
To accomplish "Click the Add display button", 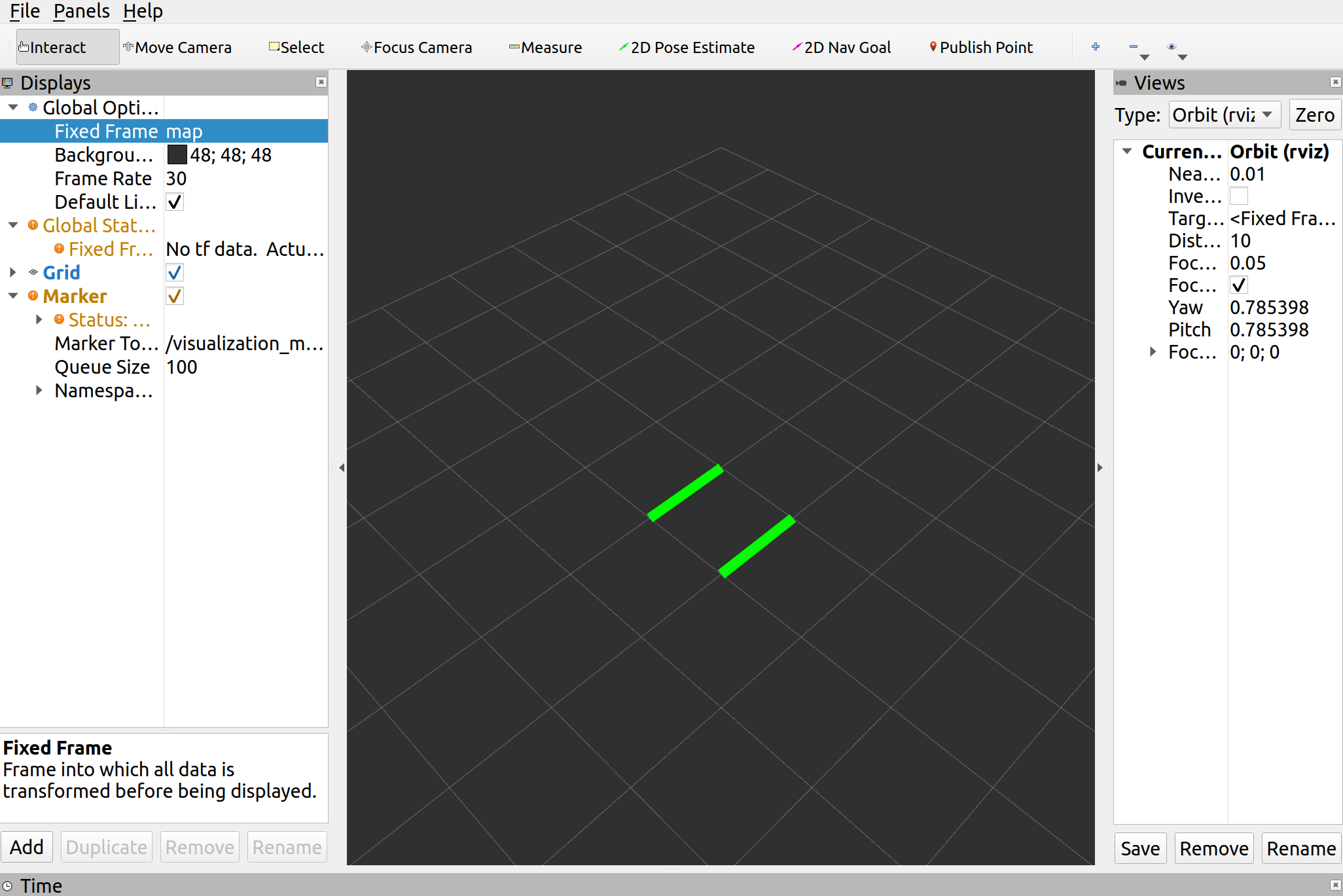I will coord(27,847).
